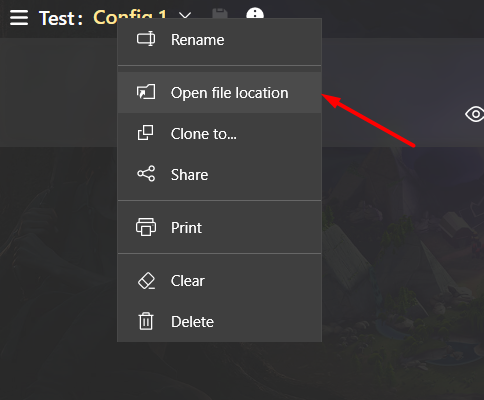The image size is (484, 400).
Task: Click the yellow Config 1 title
Action: pyautogui.click(x=130, y=17)
